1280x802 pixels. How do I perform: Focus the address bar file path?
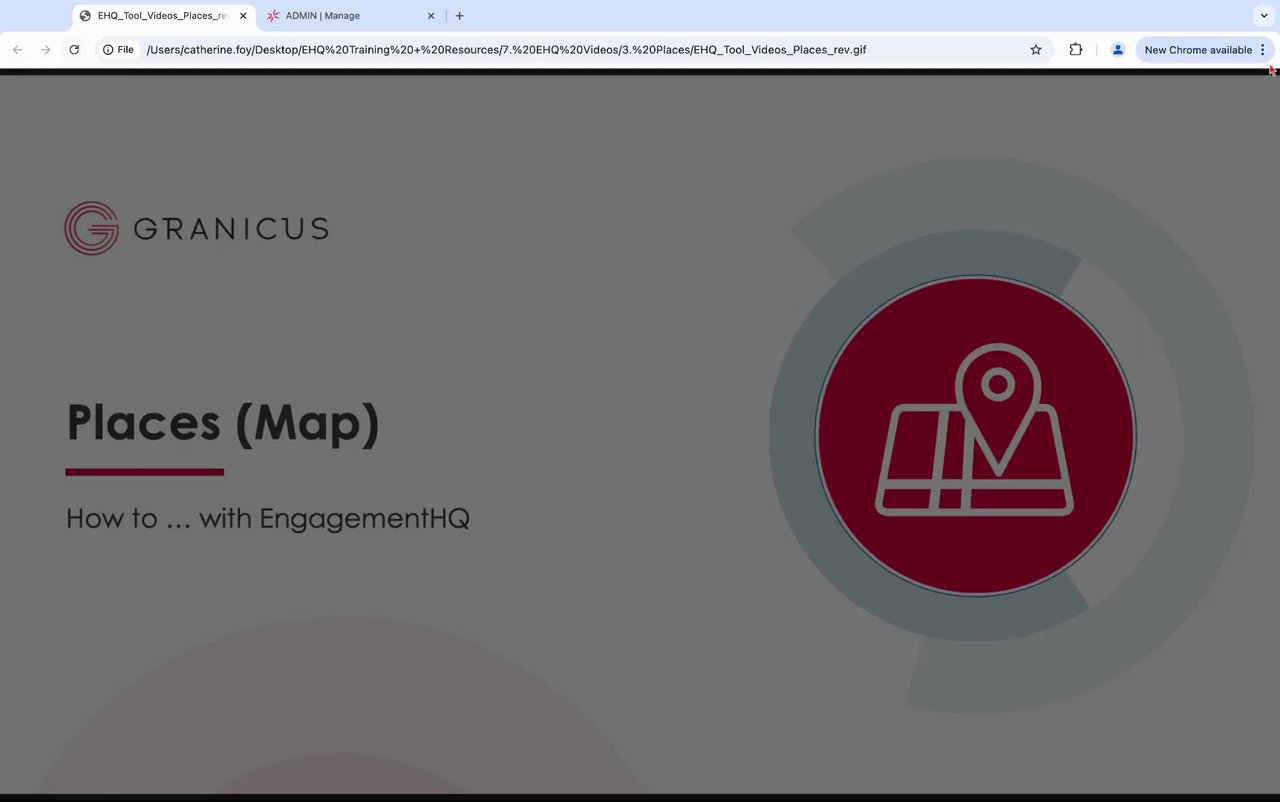(x=506, y=49)
